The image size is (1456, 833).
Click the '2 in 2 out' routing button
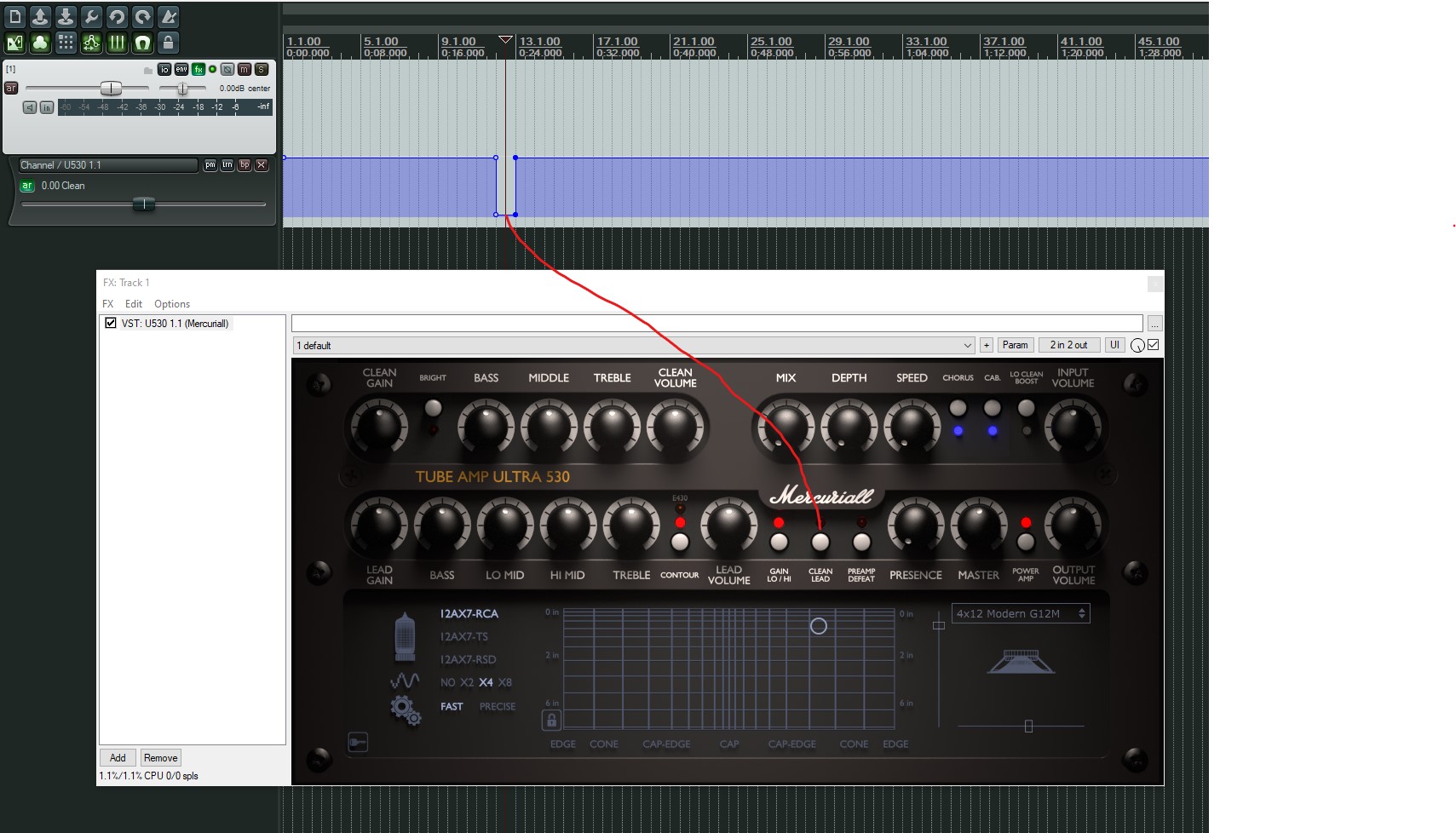[x=1068, y=345]
